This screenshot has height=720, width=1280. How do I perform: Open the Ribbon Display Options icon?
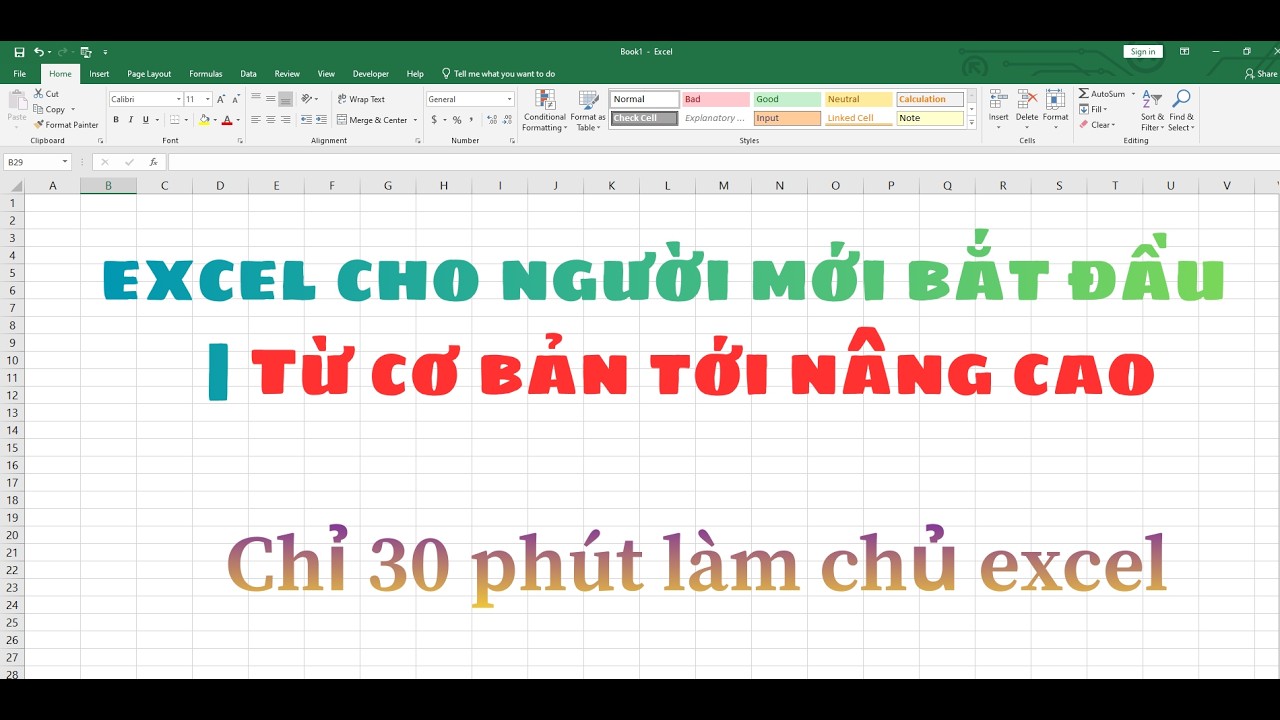coord(1184,52)
